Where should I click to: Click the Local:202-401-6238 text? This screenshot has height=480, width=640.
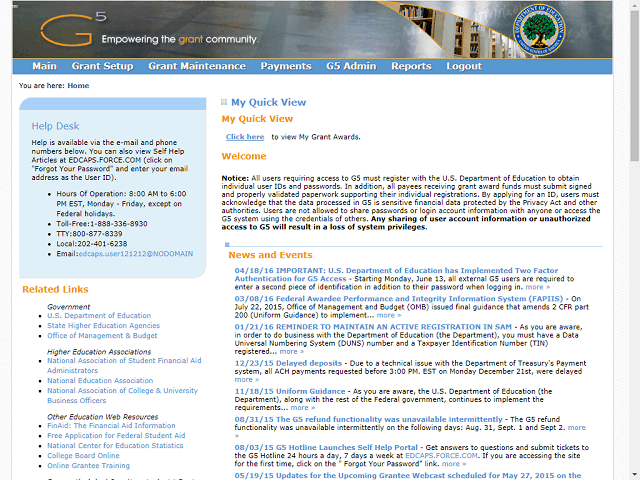point(92,244)
